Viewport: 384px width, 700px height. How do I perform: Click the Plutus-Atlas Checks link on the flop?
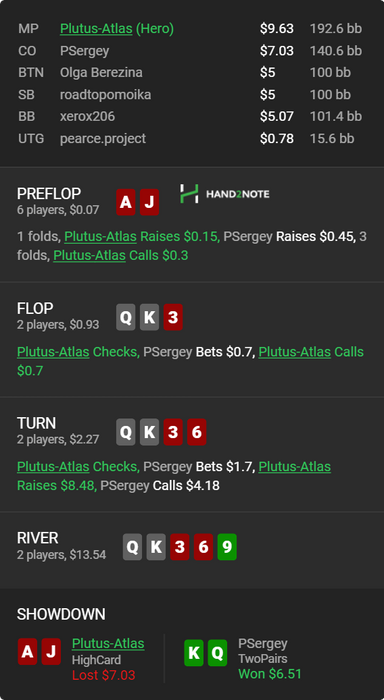coord(78,352)
